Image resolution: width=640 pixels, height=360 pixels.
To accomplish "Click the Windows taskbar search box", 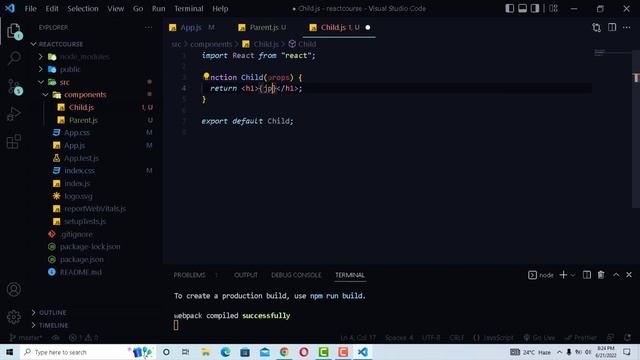I will [x=88, y=352].
